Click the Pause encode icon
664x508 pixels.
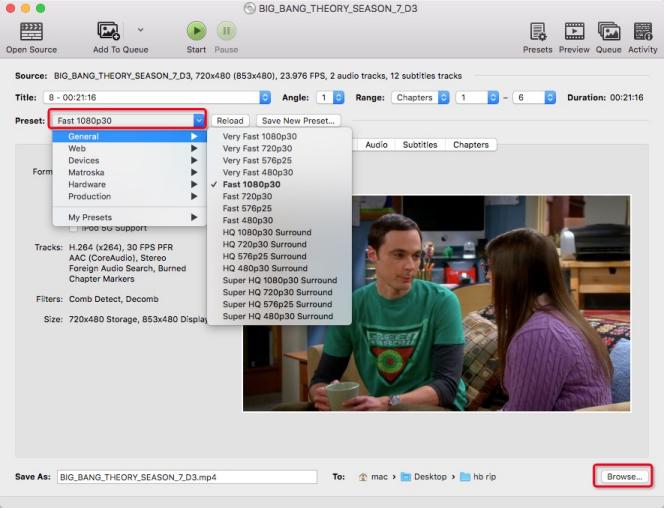click(x=226, y=32)
